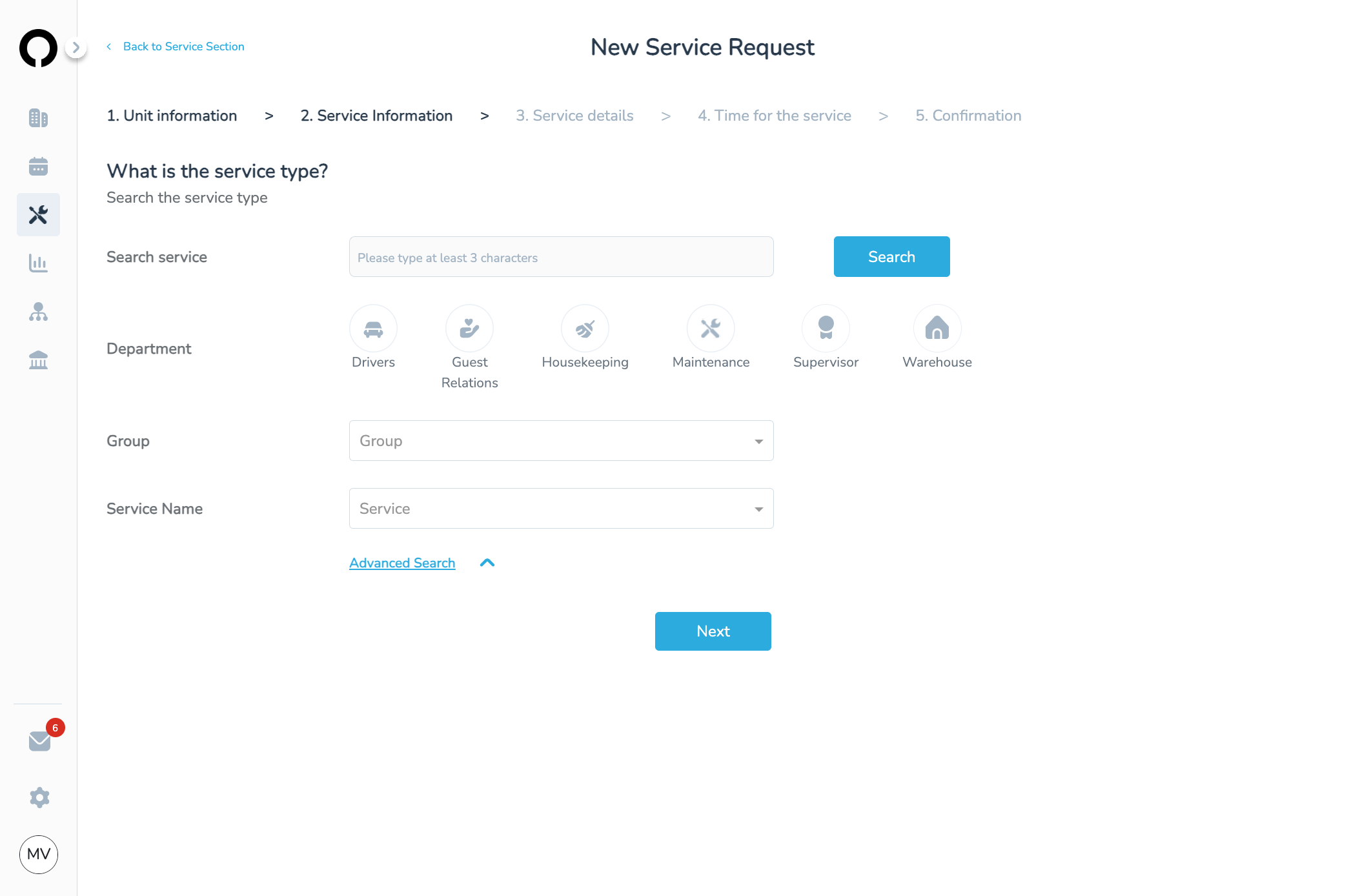Viewport: 1349px width, 896px height.
Task: Select the Drivers department icon
Action: pos(373,329)
